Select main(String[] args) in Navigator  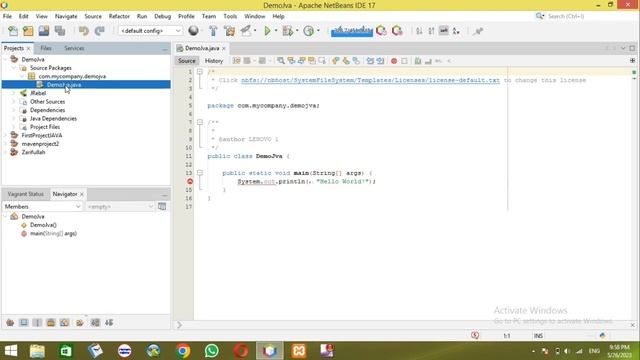click(x=53, y=233)
